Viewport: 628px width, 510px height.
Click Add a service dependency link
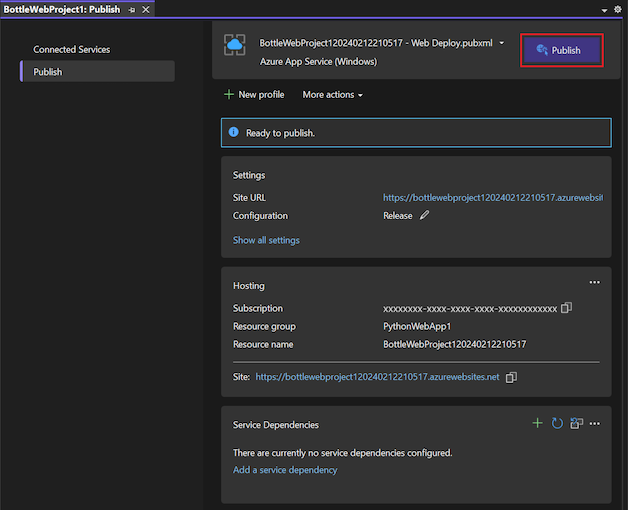pos(285,470)
